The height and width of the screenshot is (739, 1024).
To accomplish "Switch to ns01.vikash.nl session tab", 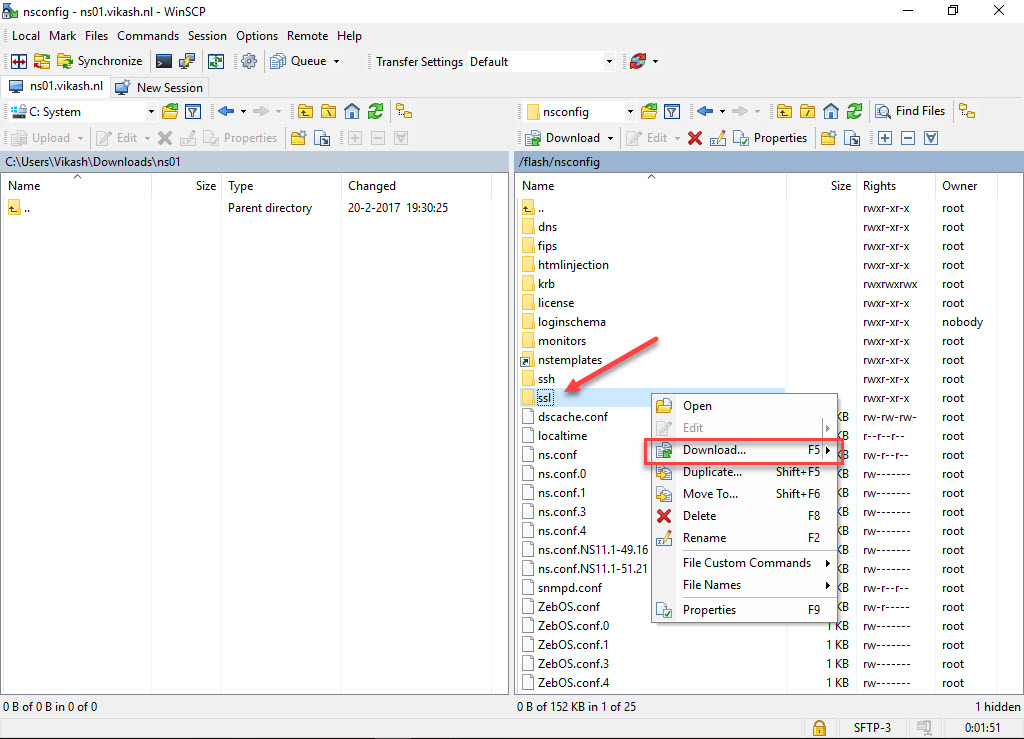I will point(56,86).
